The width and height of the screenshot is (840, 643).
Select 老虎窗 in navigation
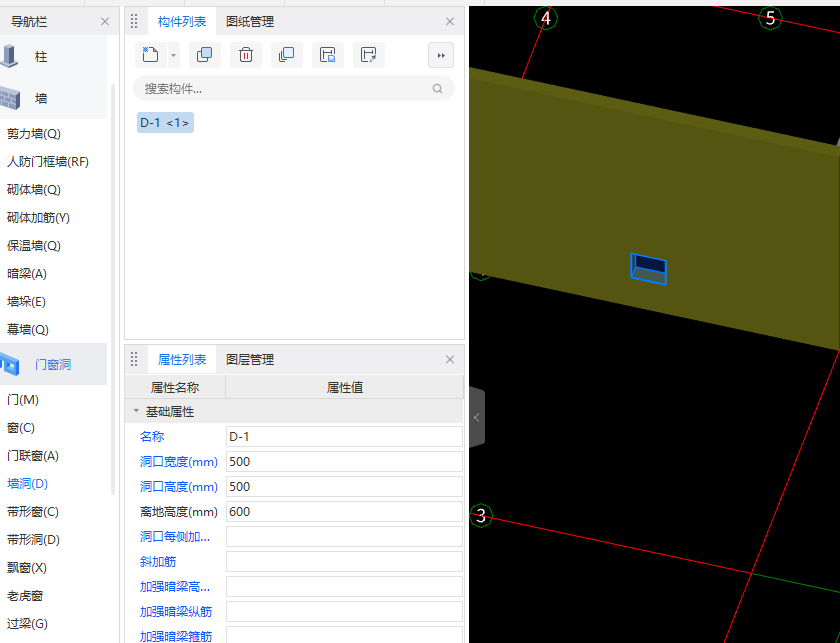(25, 596)
